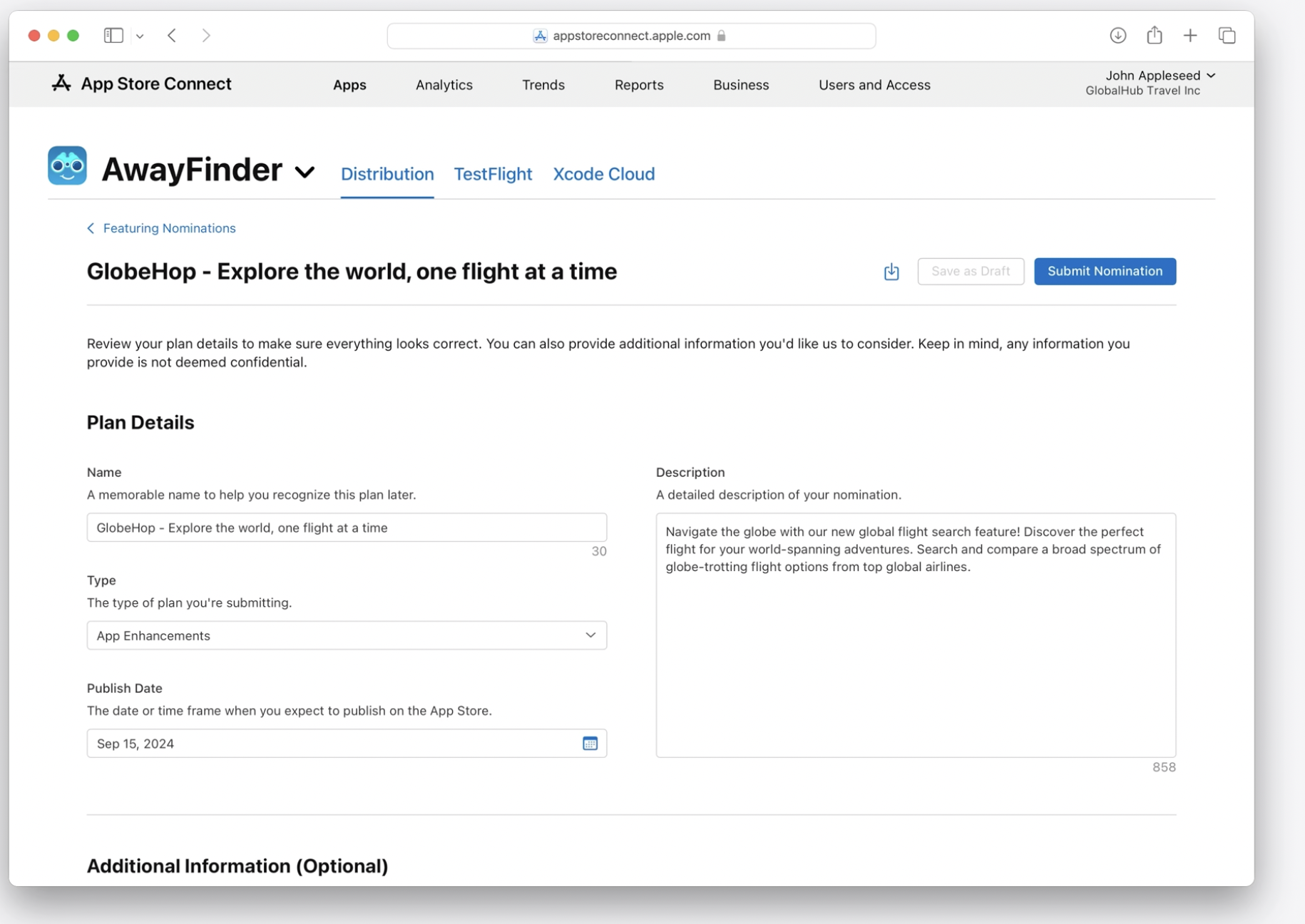Open Safari downloads icon
Viewport: 1305px width, 924px height.
tap(1117, 35)
